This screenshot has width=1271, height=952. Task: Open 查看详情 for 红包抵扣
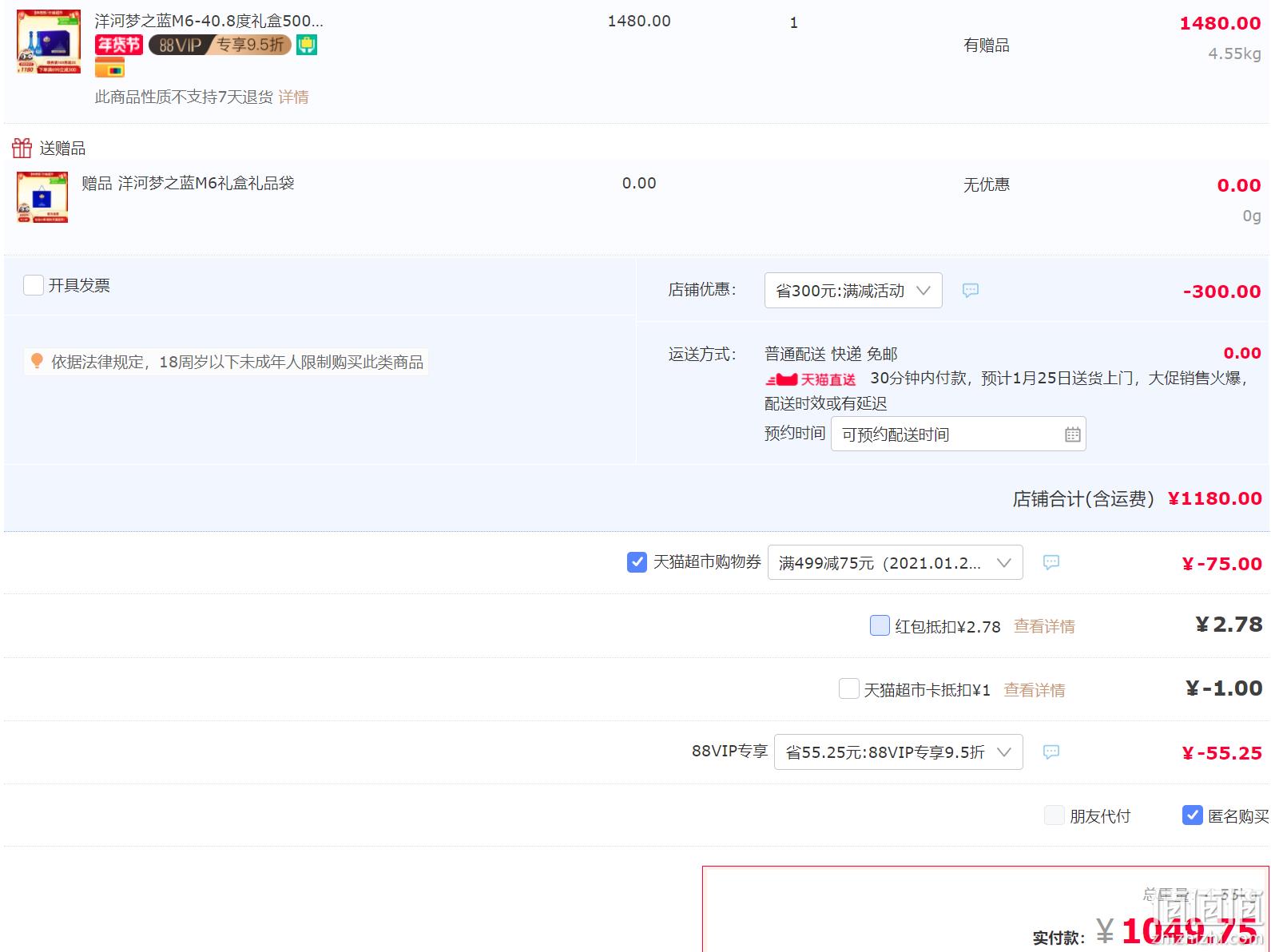1044,626
